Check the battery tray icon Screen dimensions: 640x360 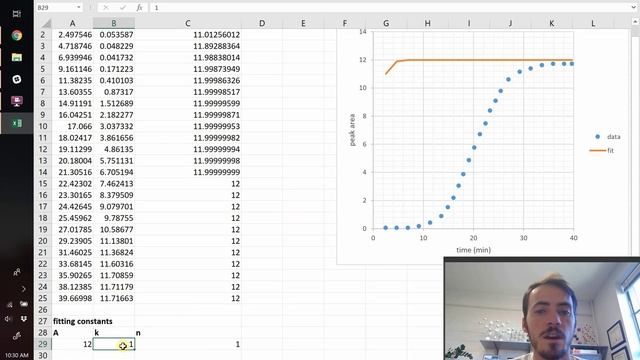tap(24, 304)
